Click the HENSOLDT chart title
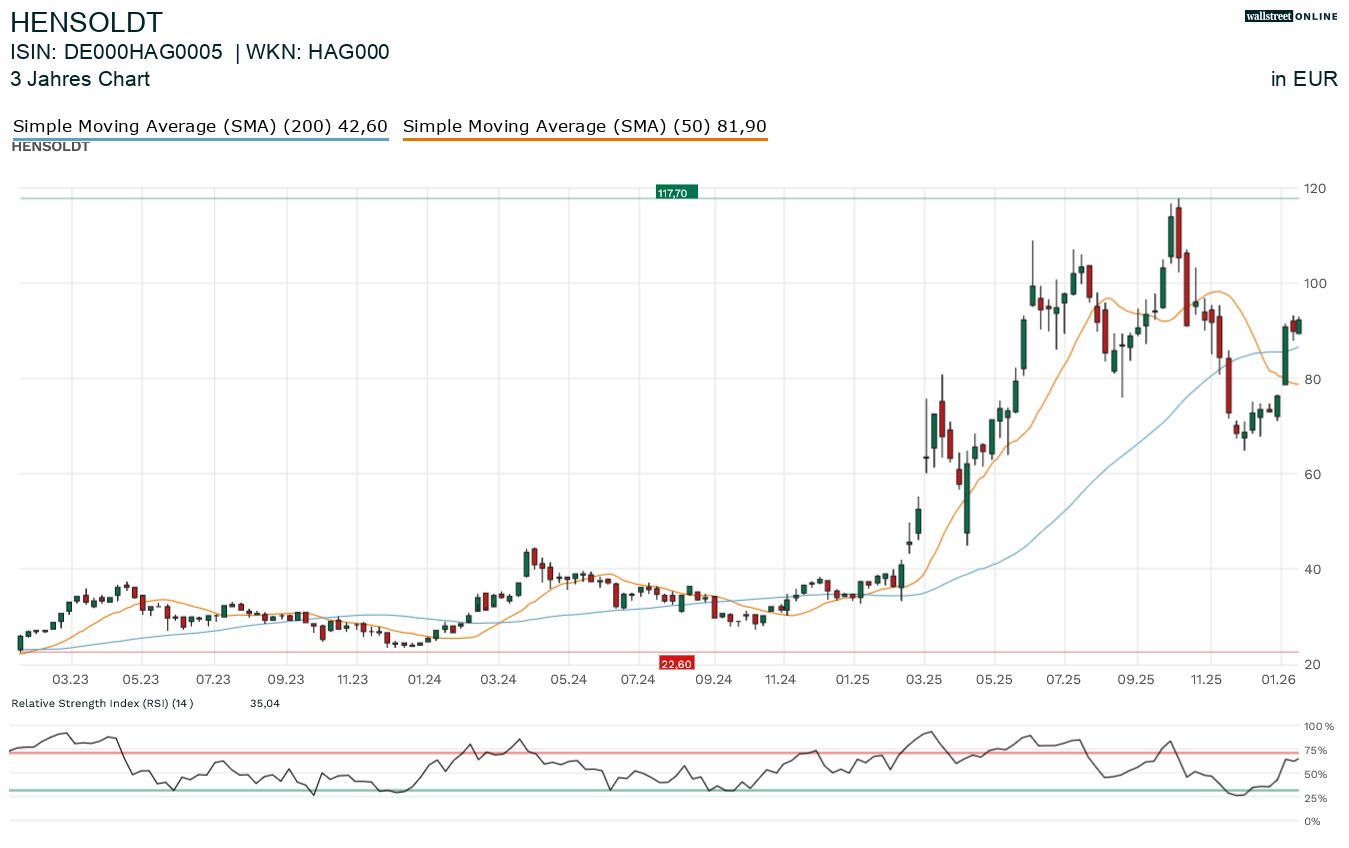The width and height of the screenshot is (1349, 848). pos(86,22)
